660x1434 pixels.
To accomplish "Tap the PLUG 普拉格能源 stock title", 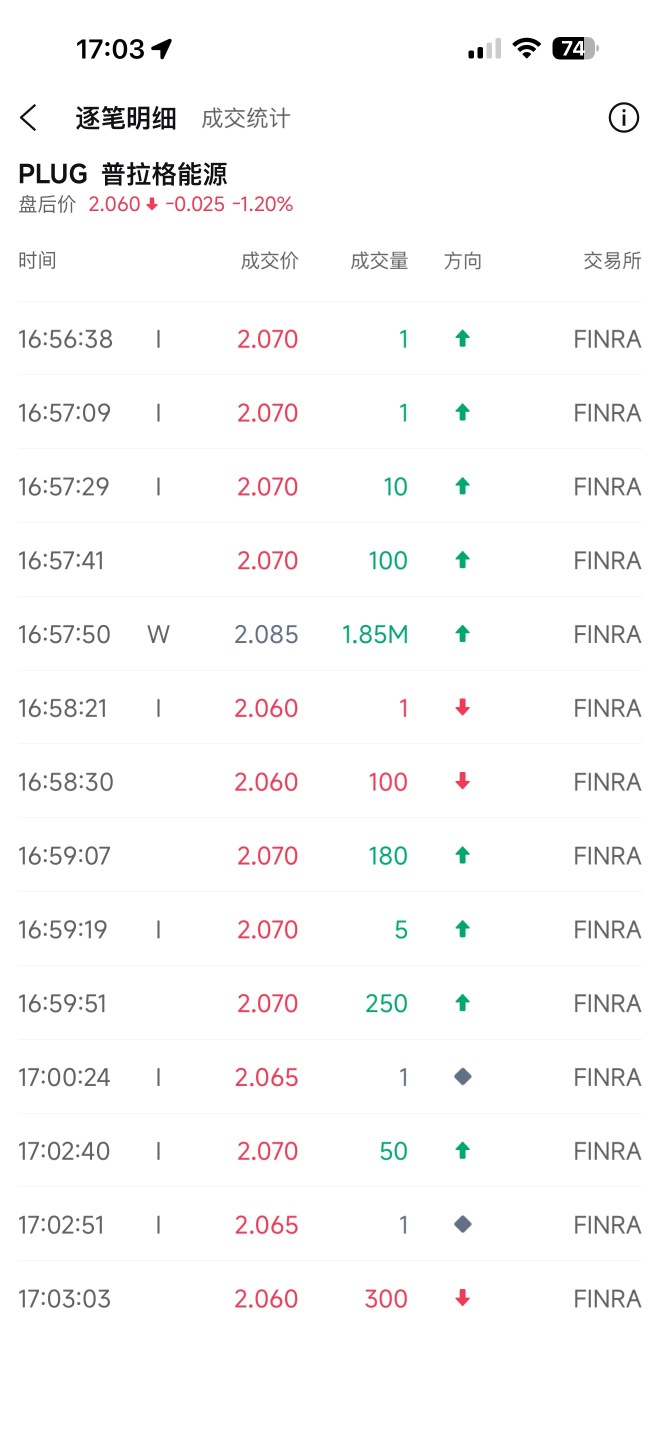I will point(123,174).
